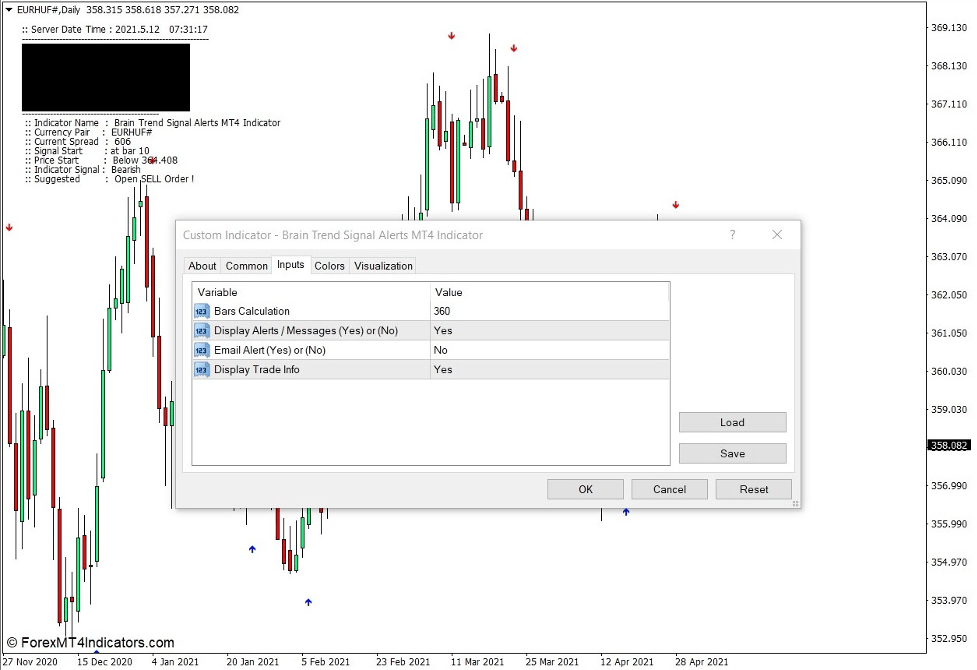Click the red arrow on the far-left chart edge

click(x=9, y=227)
